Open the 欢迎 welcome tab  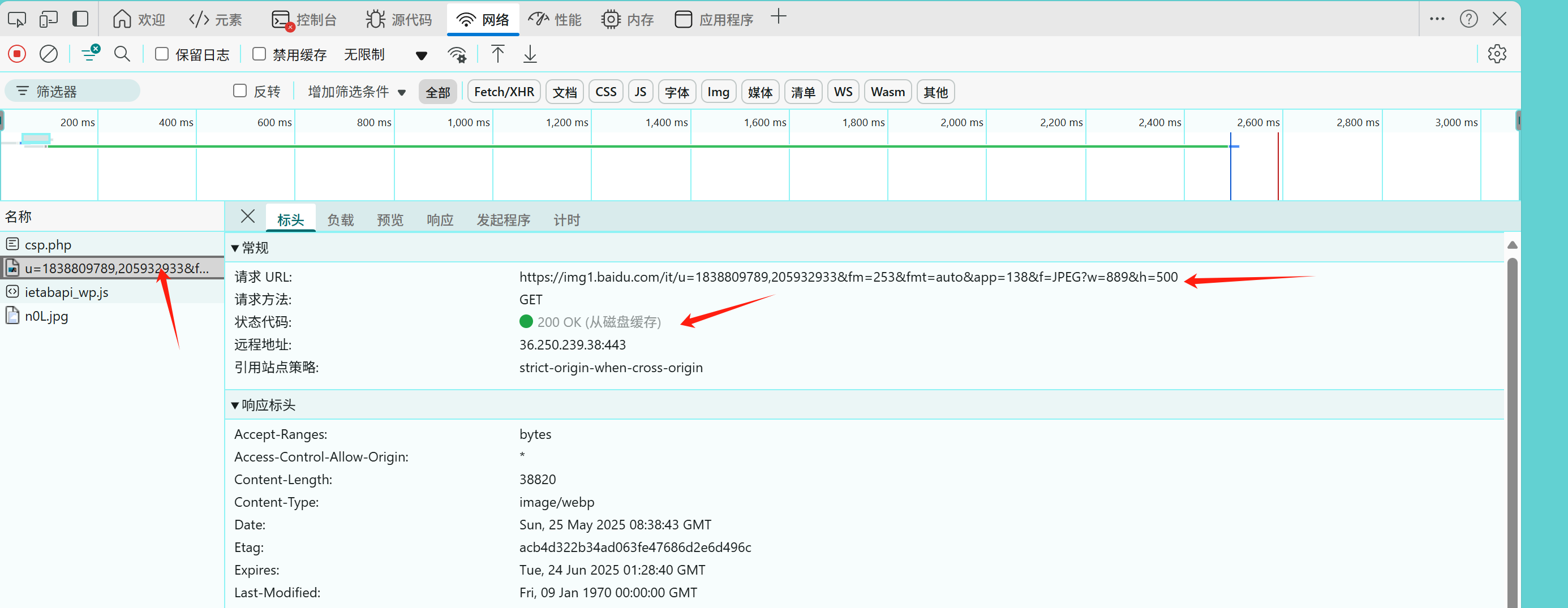click(x=139, y=19)
